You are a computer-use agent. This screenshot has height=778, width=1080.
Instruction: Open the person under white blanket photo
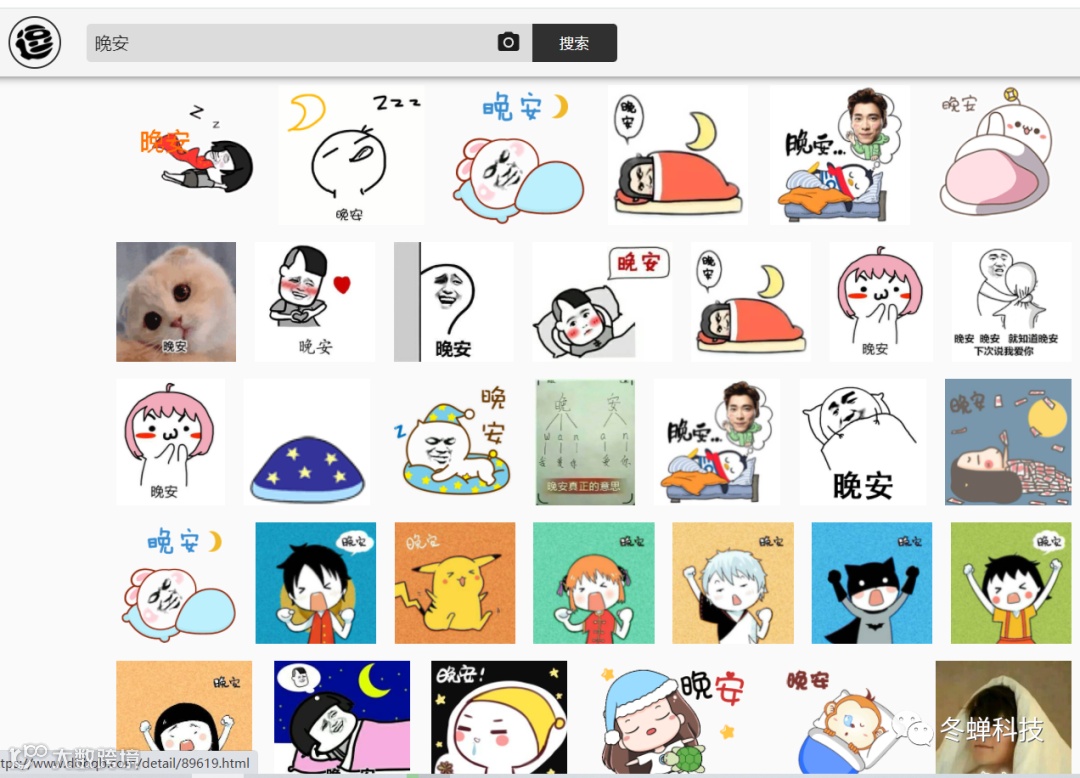coord(1004,716)
